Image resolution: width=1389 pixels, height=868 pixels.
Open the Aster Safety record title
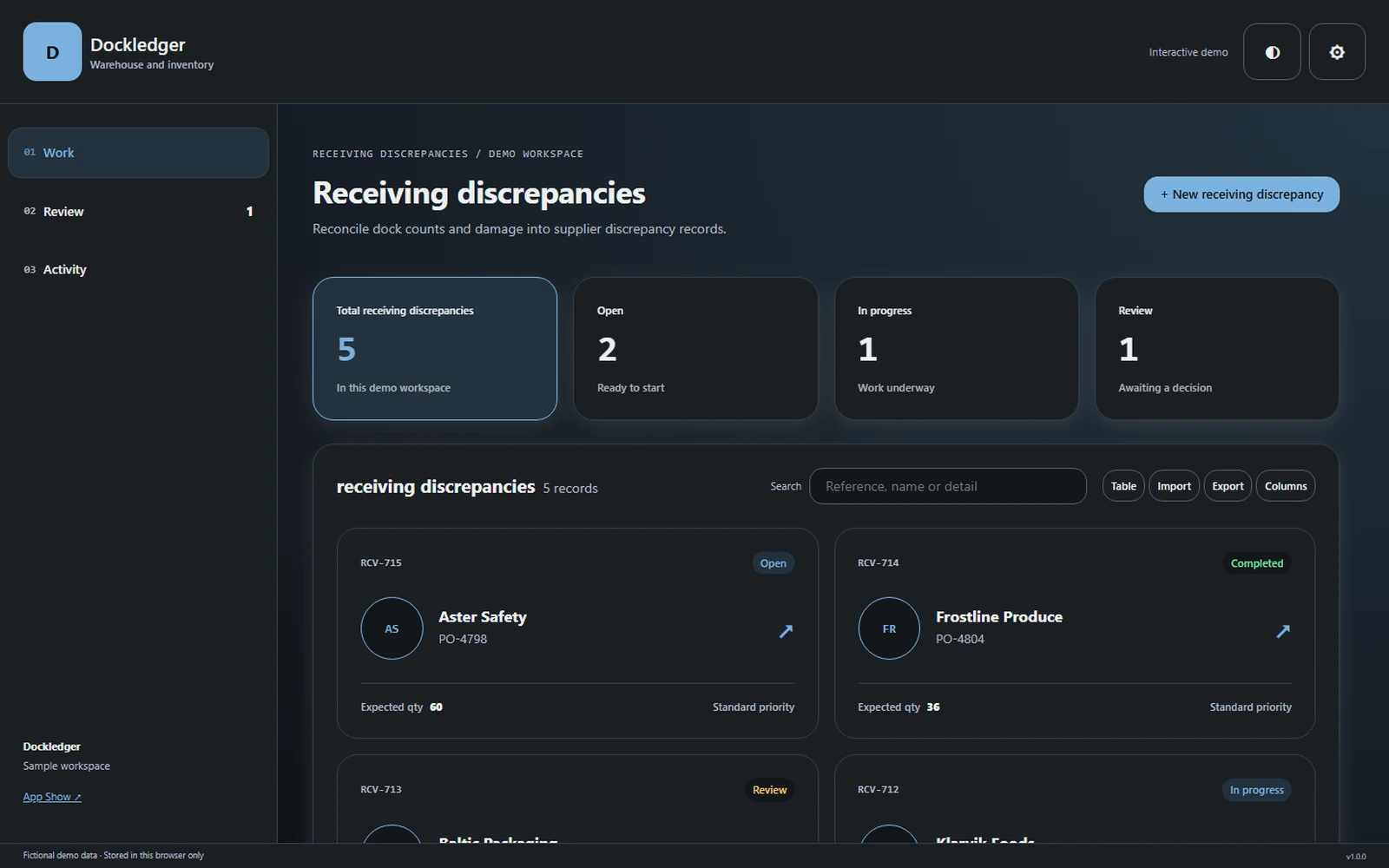tap(483, 617)
